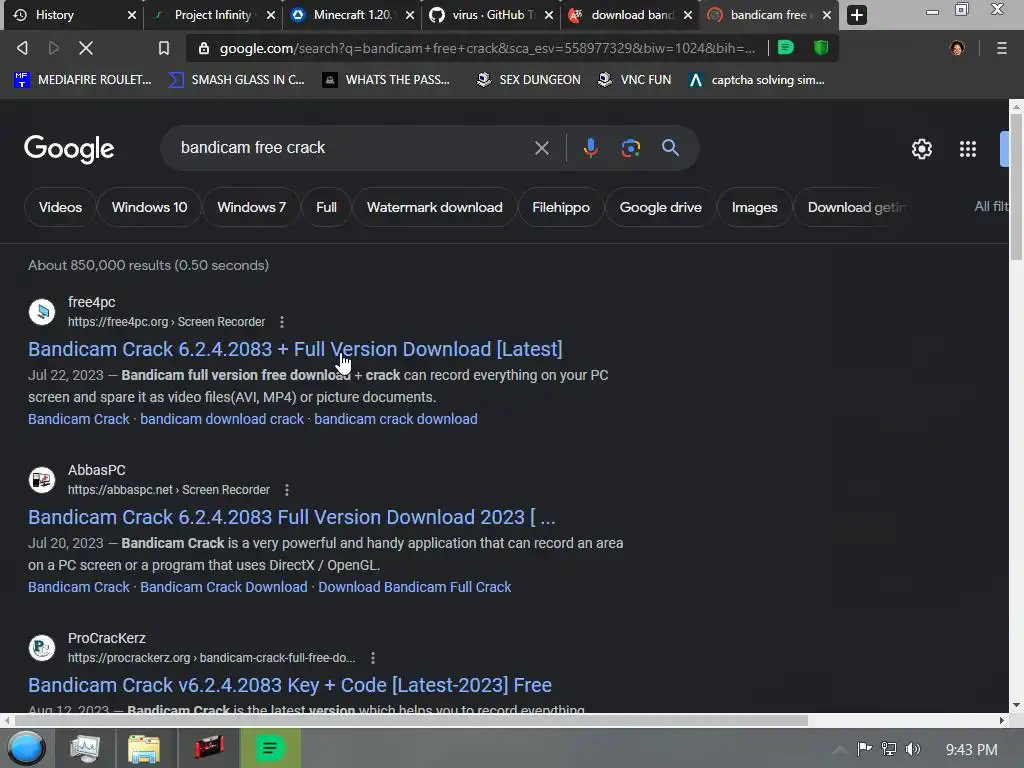
Task: Close the Minecraft 1.20 tab
Action: [x=409, y=15]
